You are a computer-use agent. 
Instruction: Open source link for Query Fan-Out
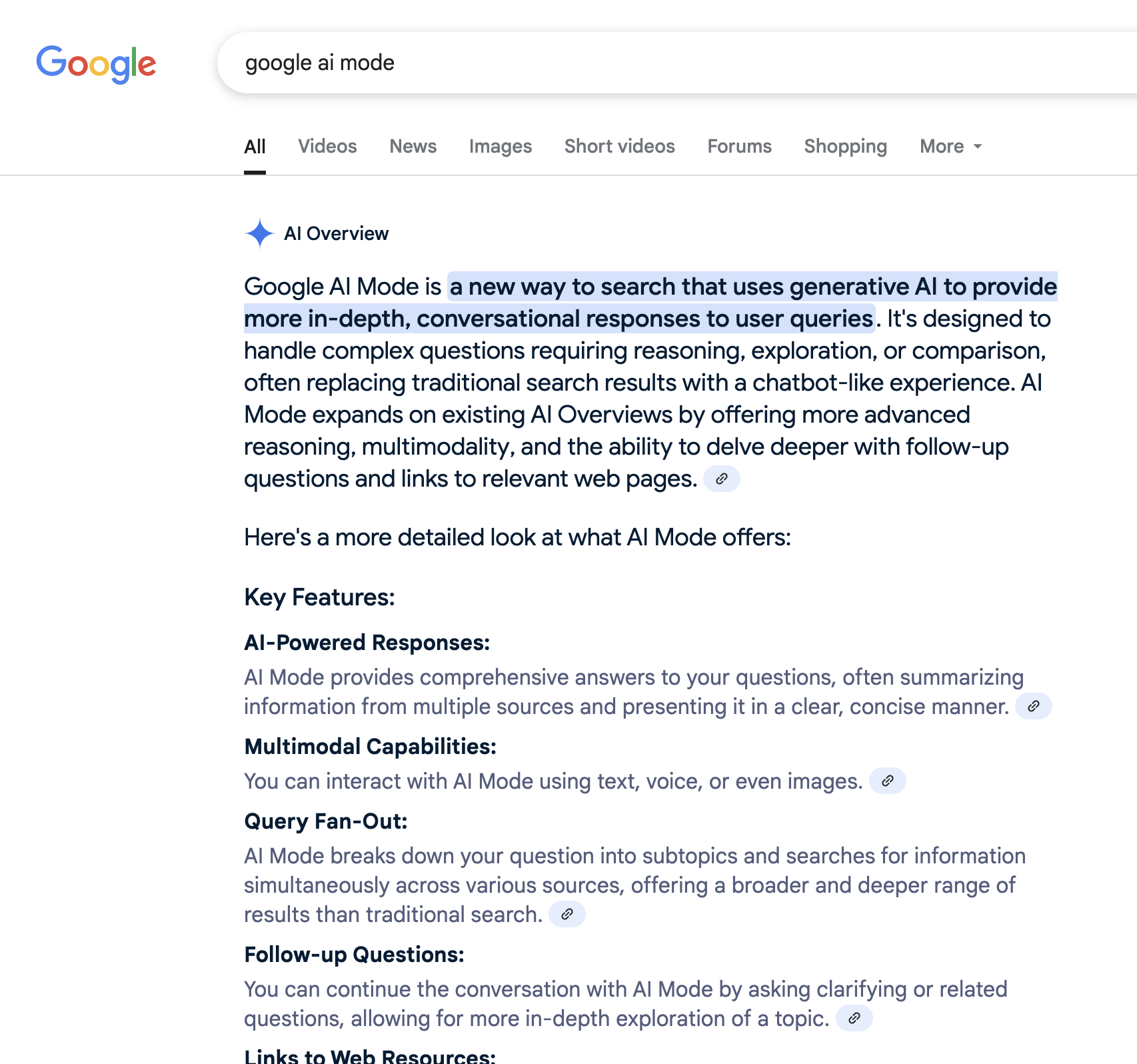pos(567,914)
